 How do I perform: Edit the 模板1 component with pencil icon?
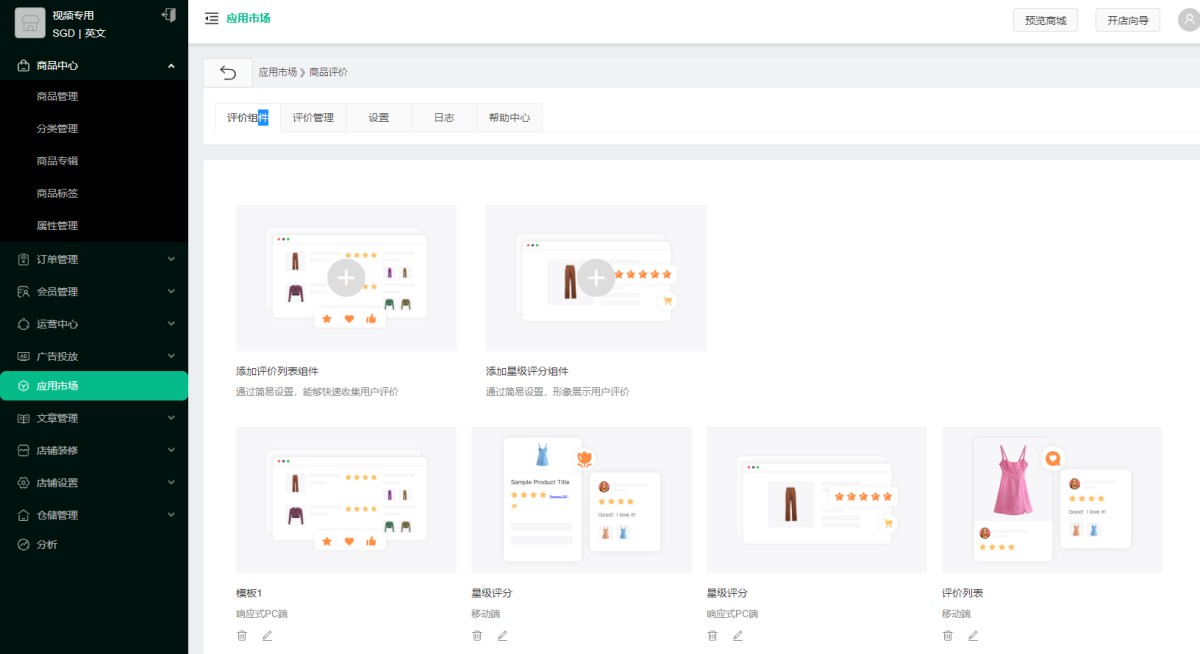pos(267,635)
